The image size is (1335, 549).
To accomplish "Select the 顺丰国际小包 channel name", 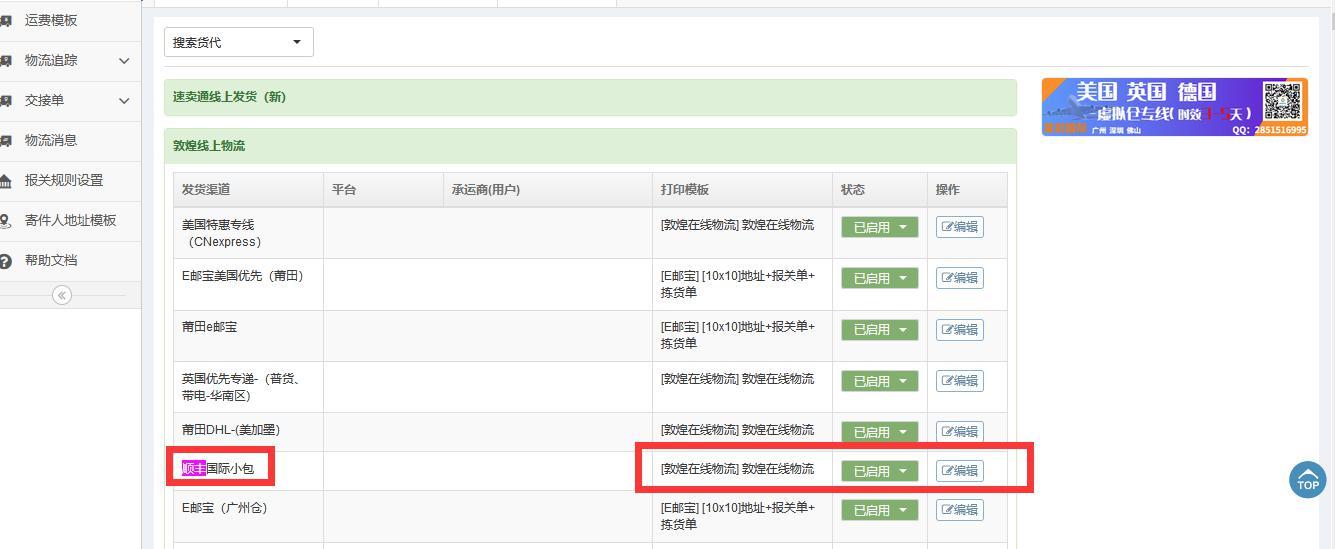I will pyautogui.click(x=218, y=468).
